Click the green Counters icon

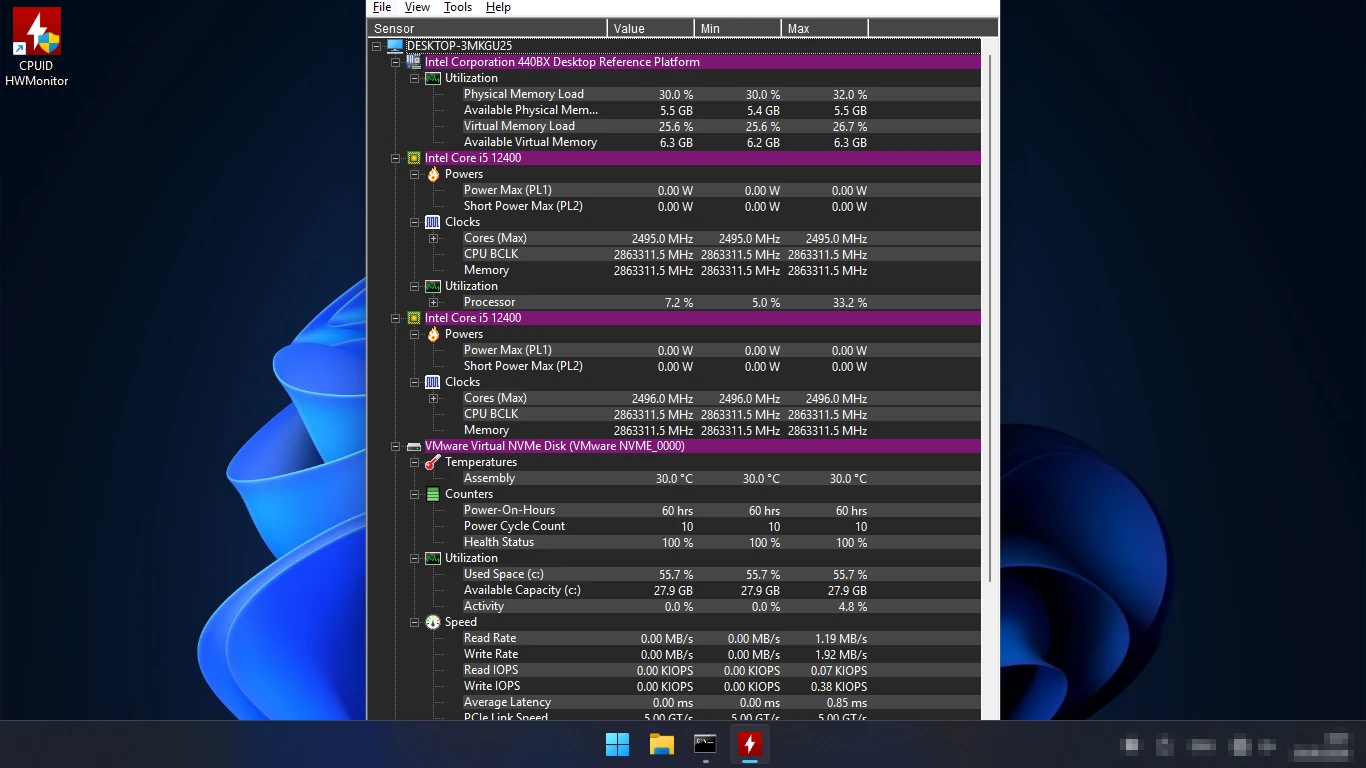click(x=433, y=494)
